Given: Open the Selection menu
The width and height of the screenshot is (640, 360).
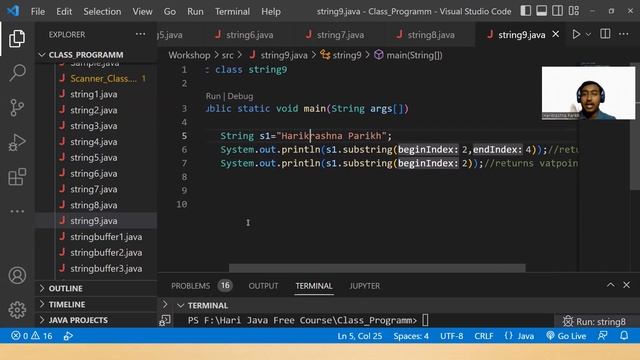Looking at the screenshot, I should pyautogui.click(x=102, y=11).
